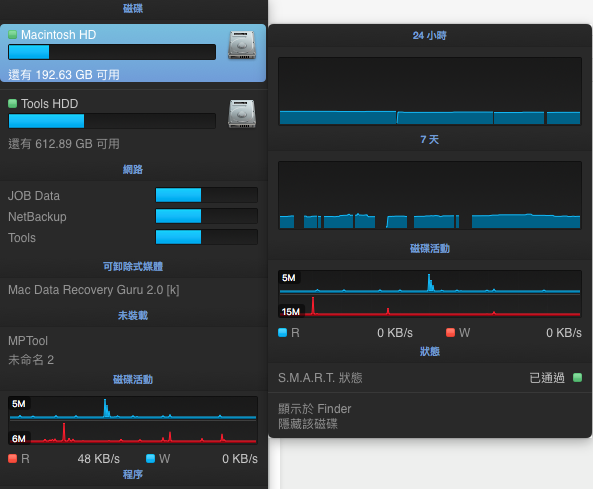Screen dimensions: 593x489
Task: Click the 5M label in detail activity graph
Action: point(289,278)
